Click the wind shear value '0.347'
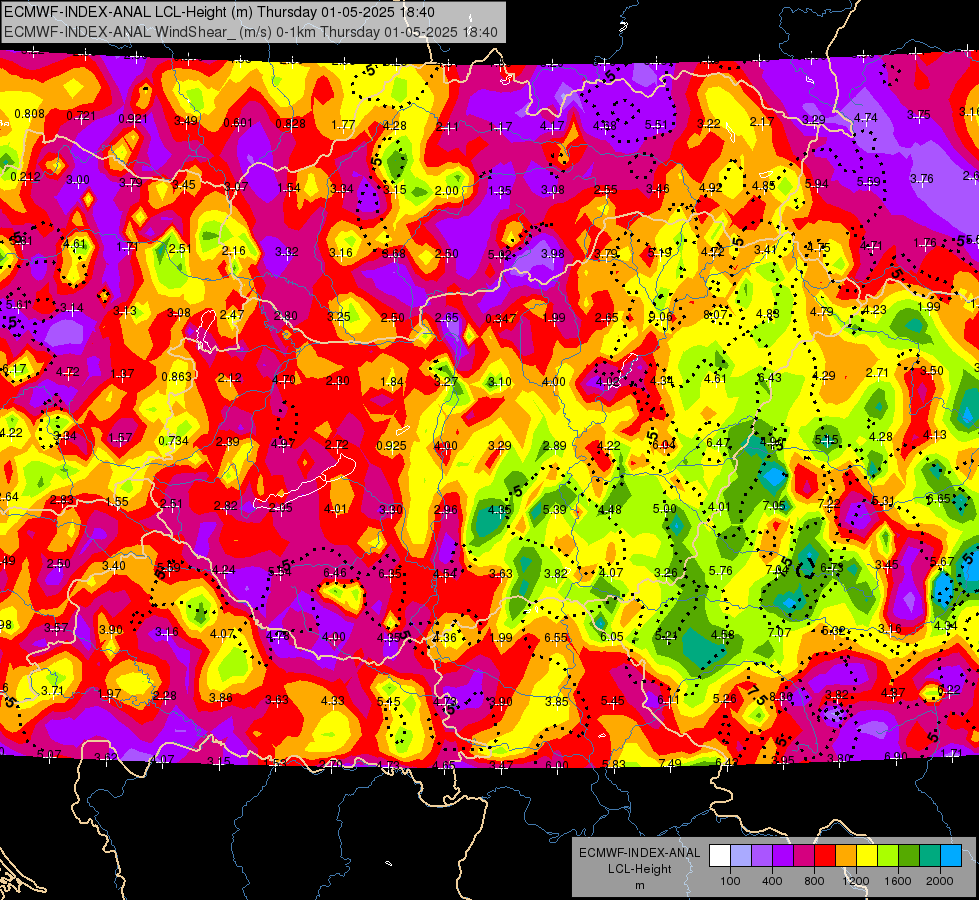 pyautogui.click(x=501, y=319)
